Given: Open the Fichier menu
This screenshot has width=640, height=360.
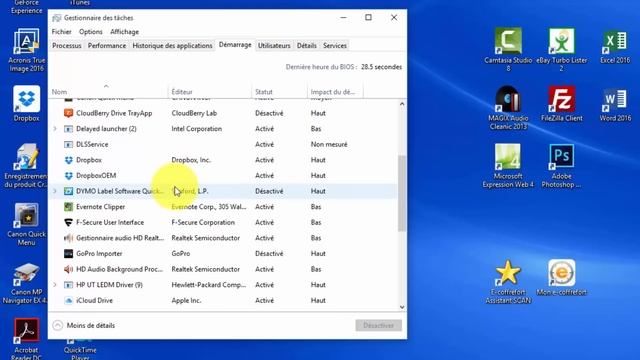Looking at the screenshot, I should pyautogui.click(x=62, y=32).
